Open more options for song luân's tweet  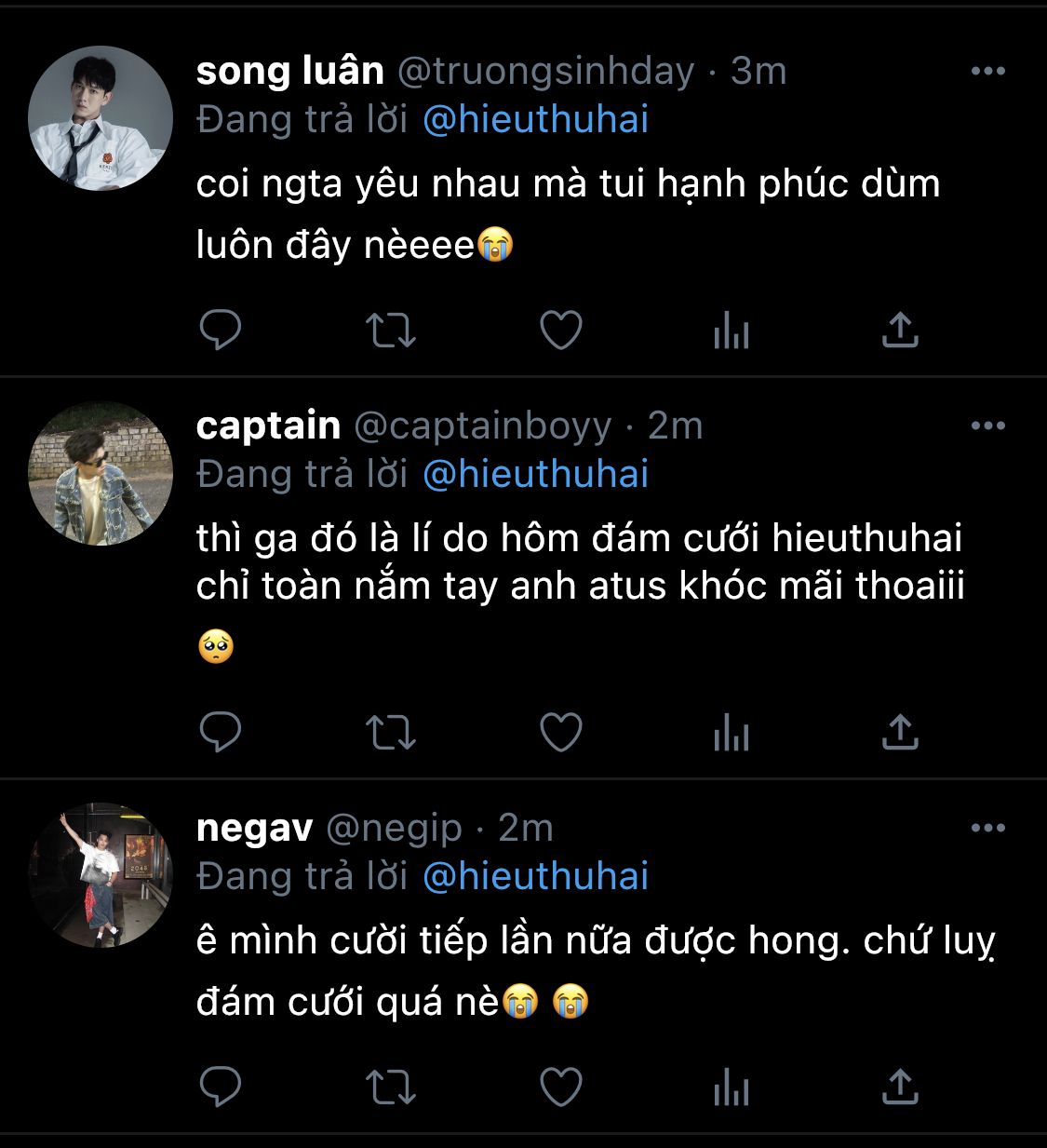click(987, 71)
